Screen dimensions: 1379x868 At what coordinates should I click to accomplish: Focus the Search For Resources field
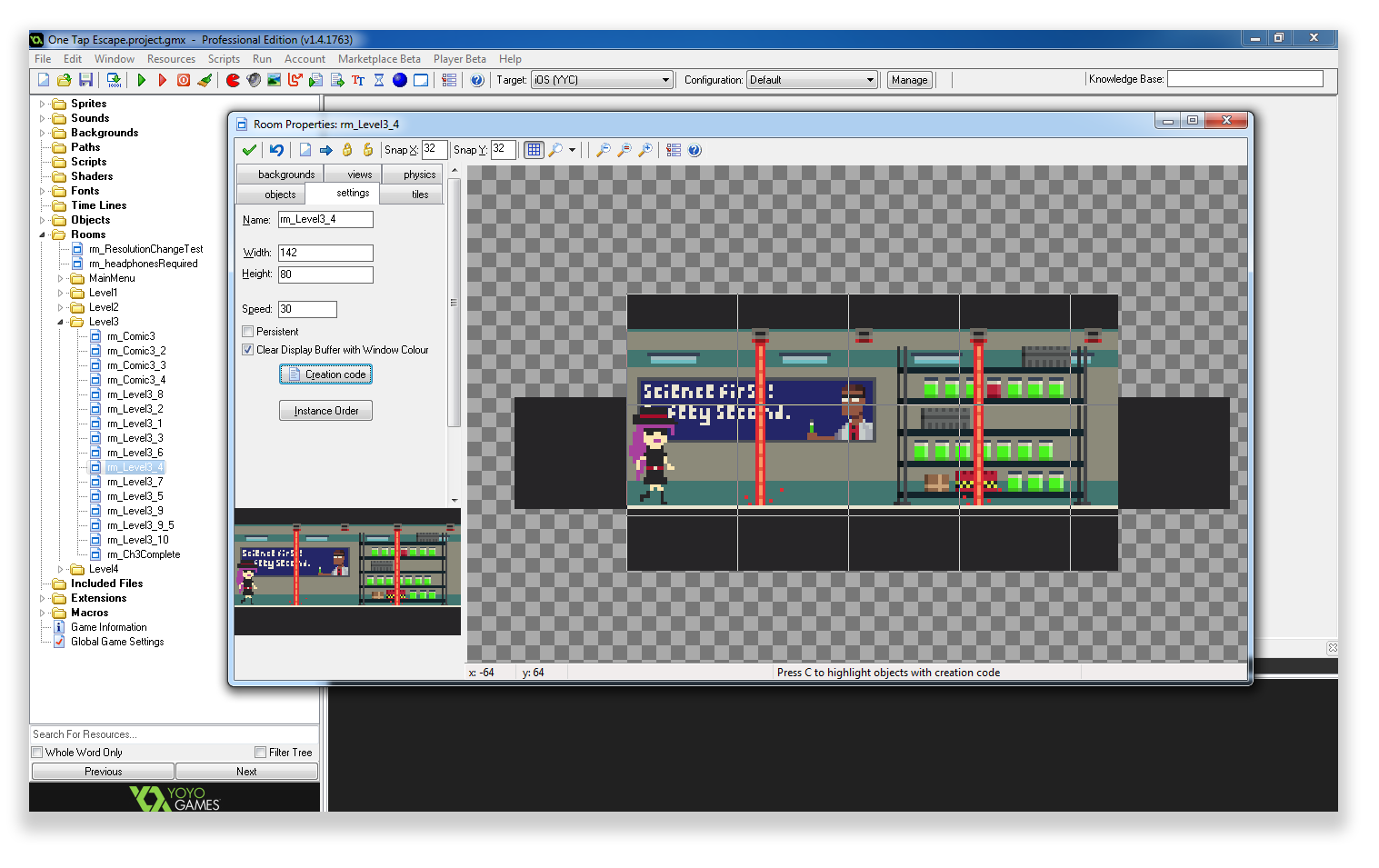click(174, 734)
